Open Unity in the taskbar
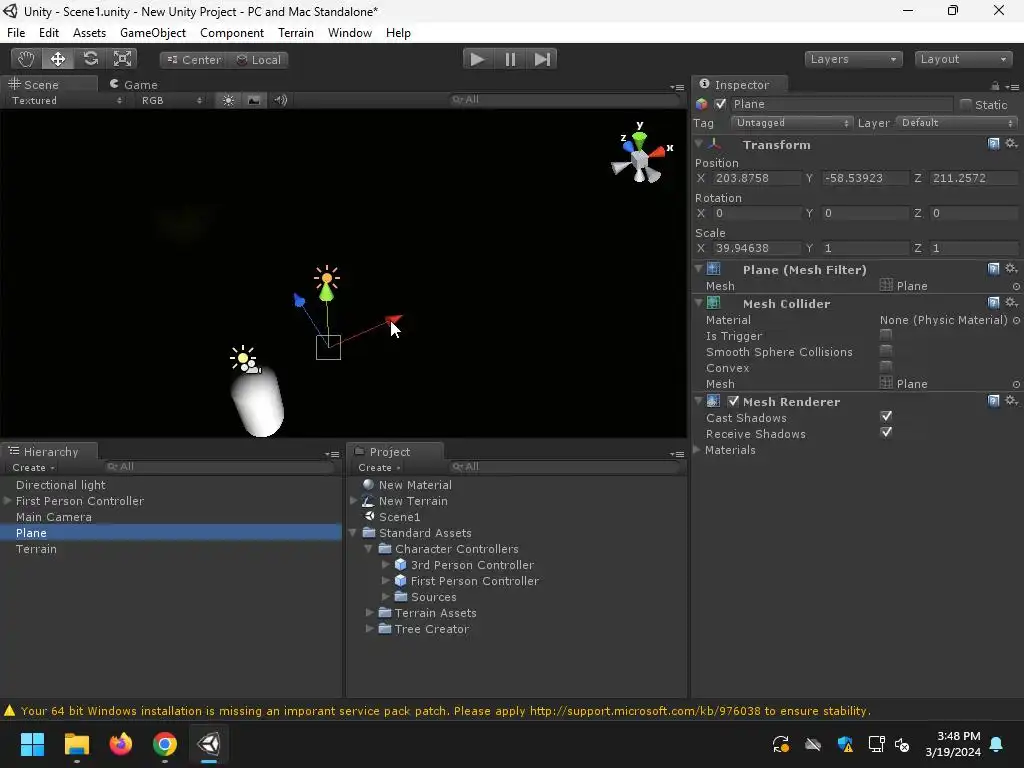The height and width of the screenshot is (768, 1024). click(209, 744)
